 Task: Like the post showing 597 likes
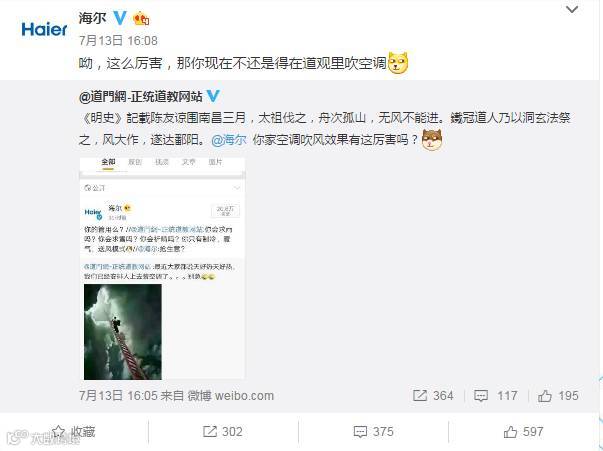[x=523, y=432]
